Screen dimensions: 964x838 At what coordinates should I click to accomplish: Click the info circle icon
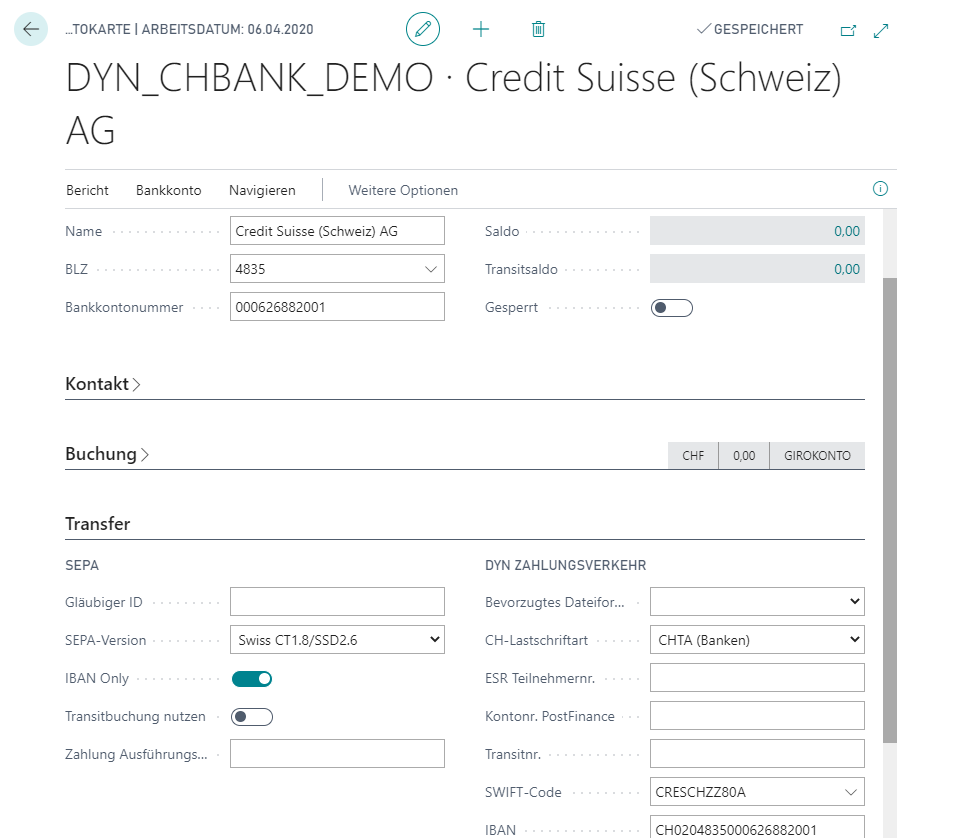(x=880, y=189)
